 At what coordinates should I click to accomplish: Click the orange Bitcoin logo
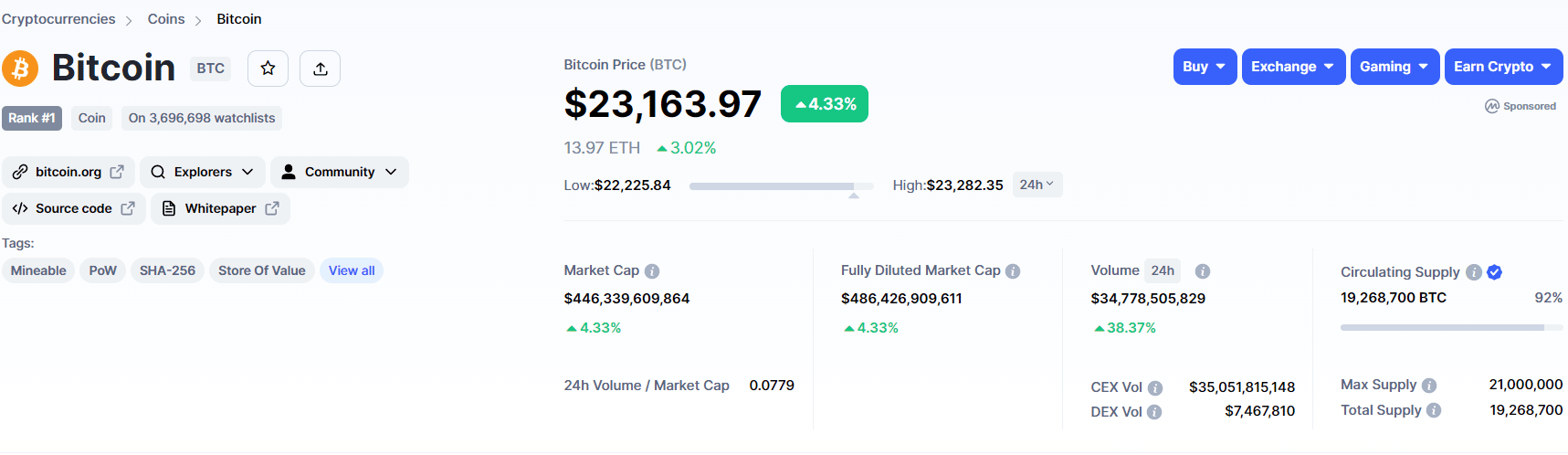tap(20, 69)
